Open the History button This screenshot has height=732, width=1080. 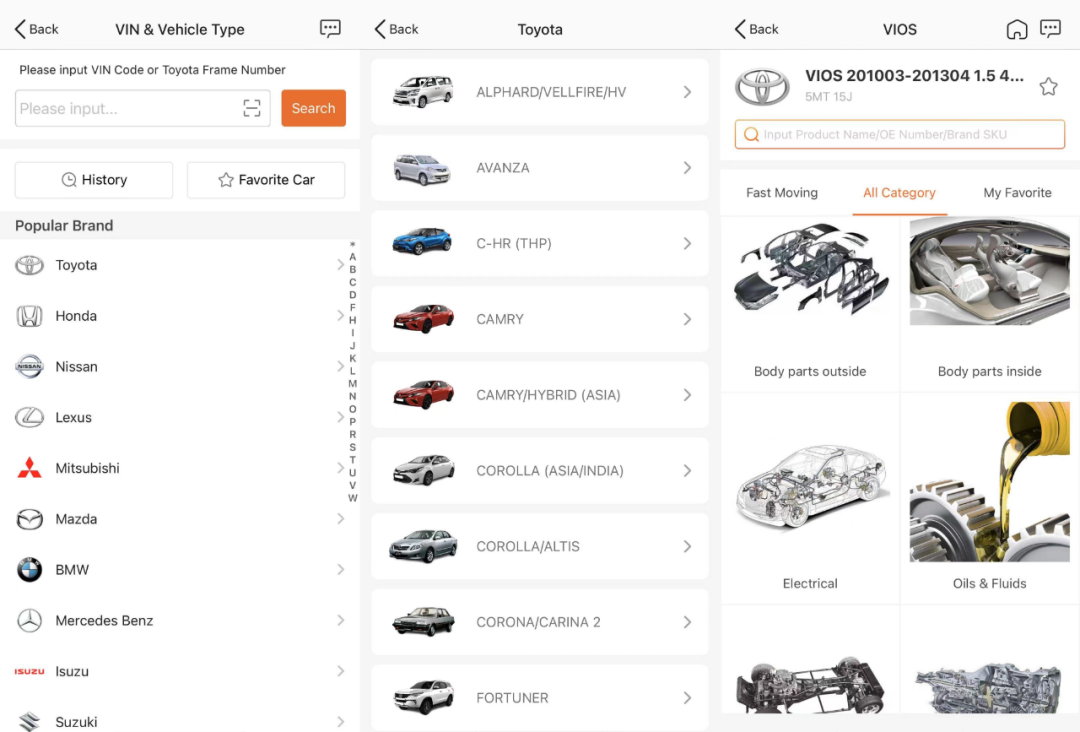pos(94,180)
